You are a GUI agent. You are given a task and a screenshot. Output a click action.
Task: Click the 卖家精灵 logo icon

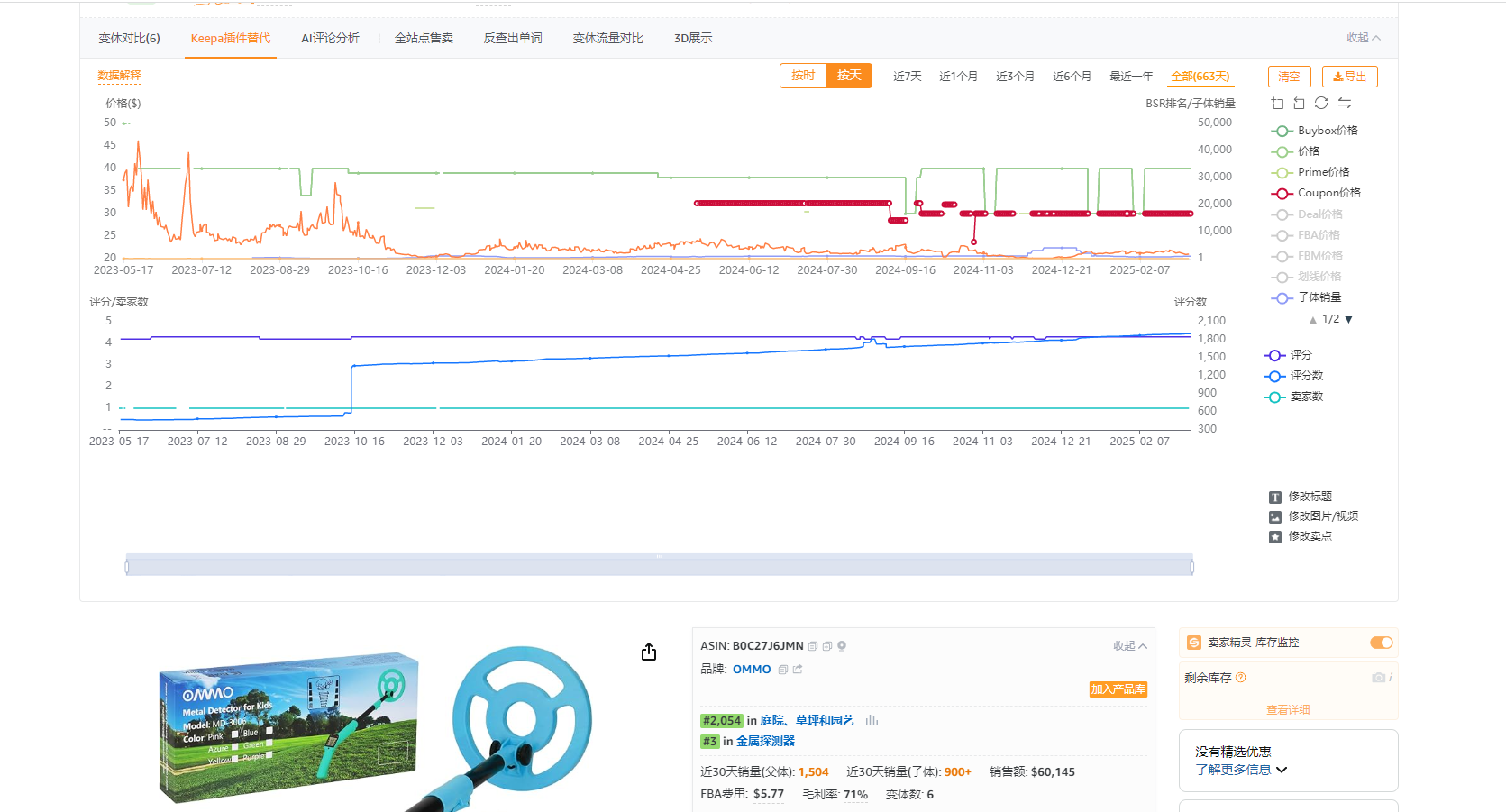click(1194, 643)
